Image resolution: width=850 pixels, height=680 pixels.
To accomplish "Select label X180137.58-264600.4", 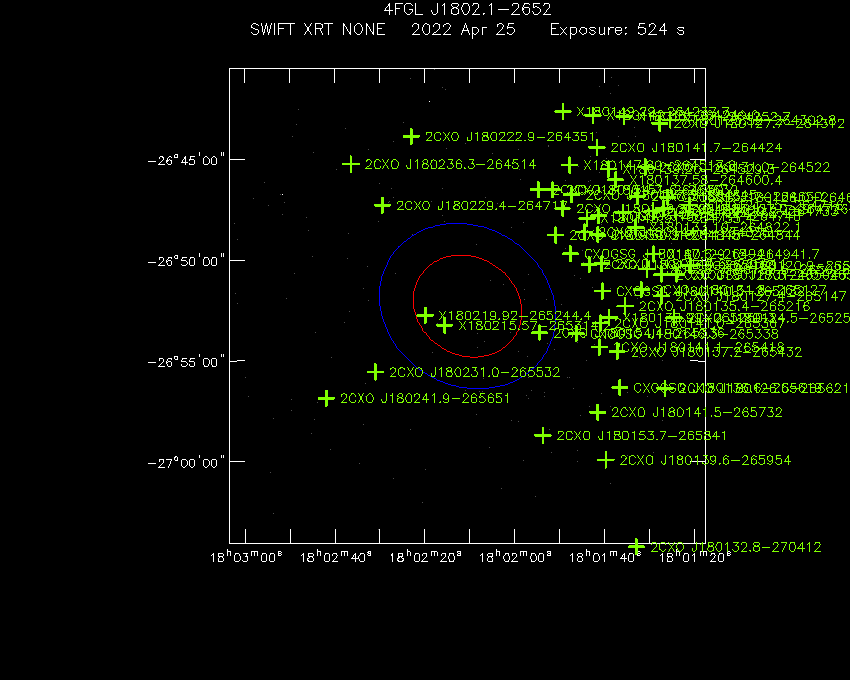I will [x=706, y=180].
